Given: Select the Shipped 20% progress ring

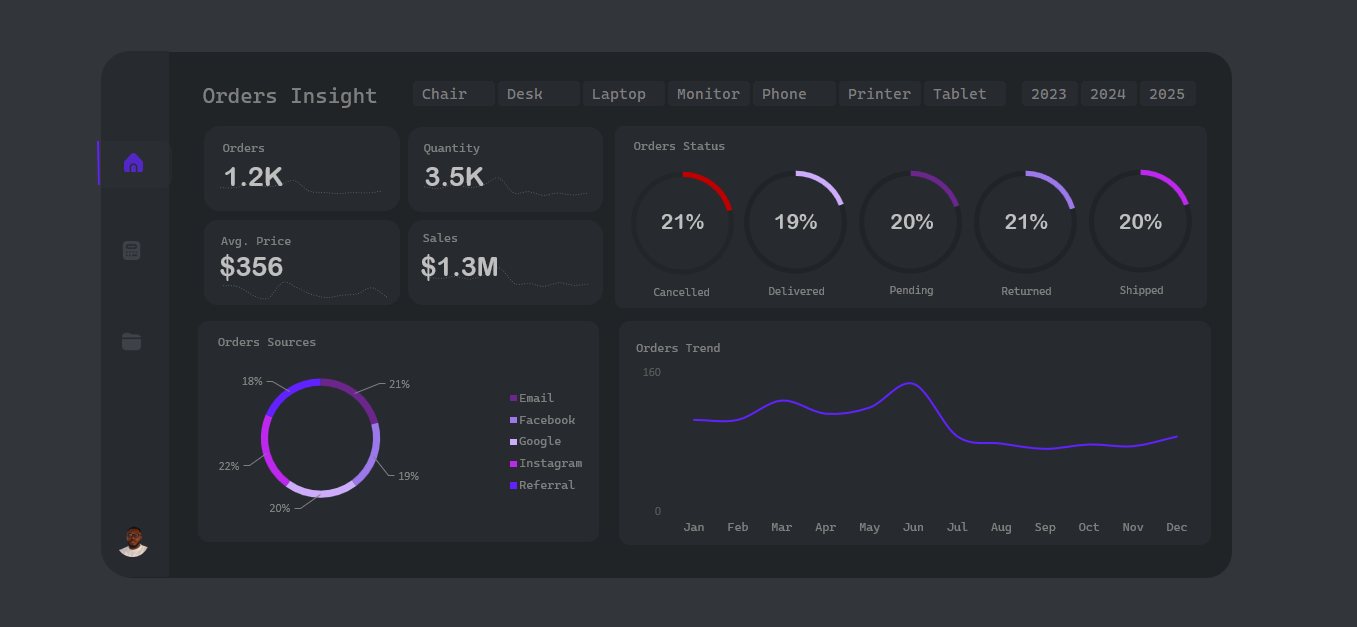Looking at the screenshot, I should coord(1140,222).
